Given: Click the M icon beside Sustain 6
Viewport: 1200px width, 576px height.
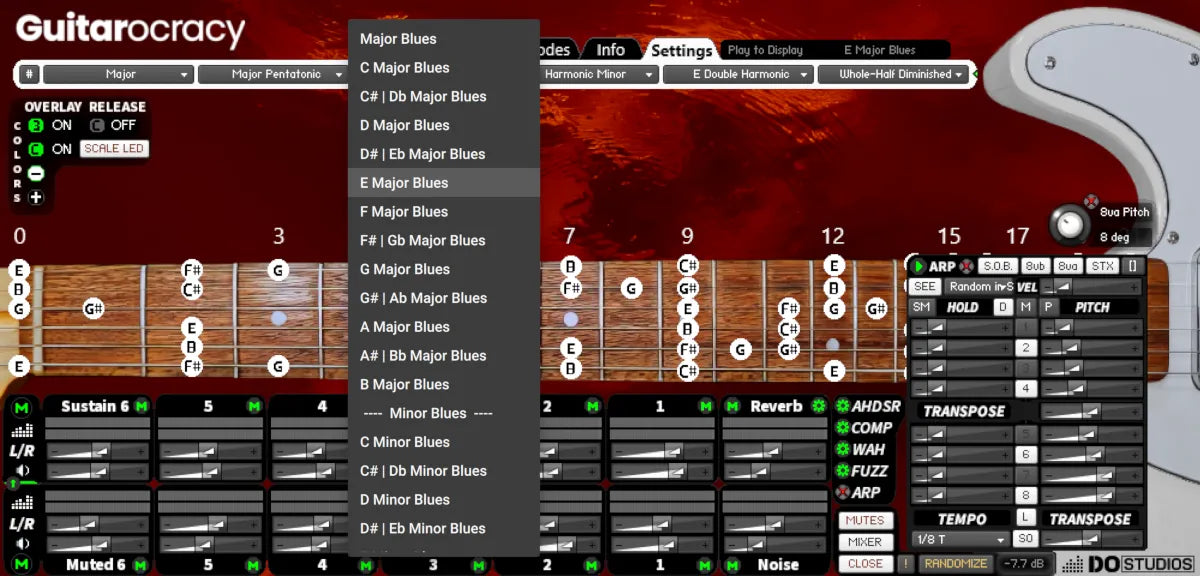Looking at the screenshot, I should tap(141, 406).
